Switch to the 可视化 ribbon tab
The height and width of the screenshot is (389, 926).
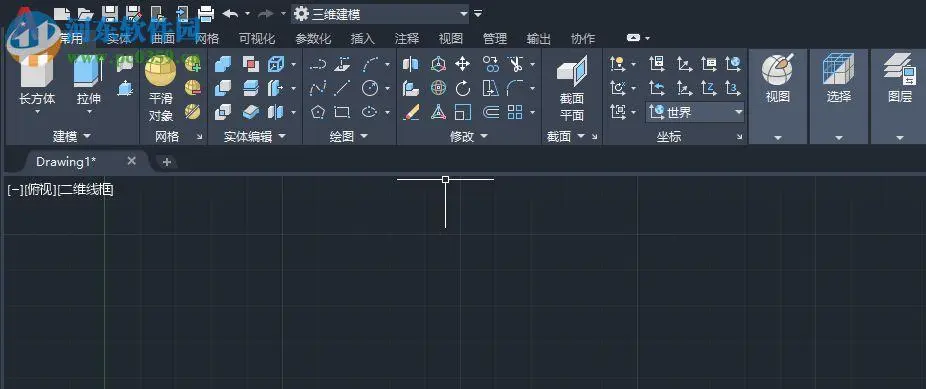[x=257, y=38]
